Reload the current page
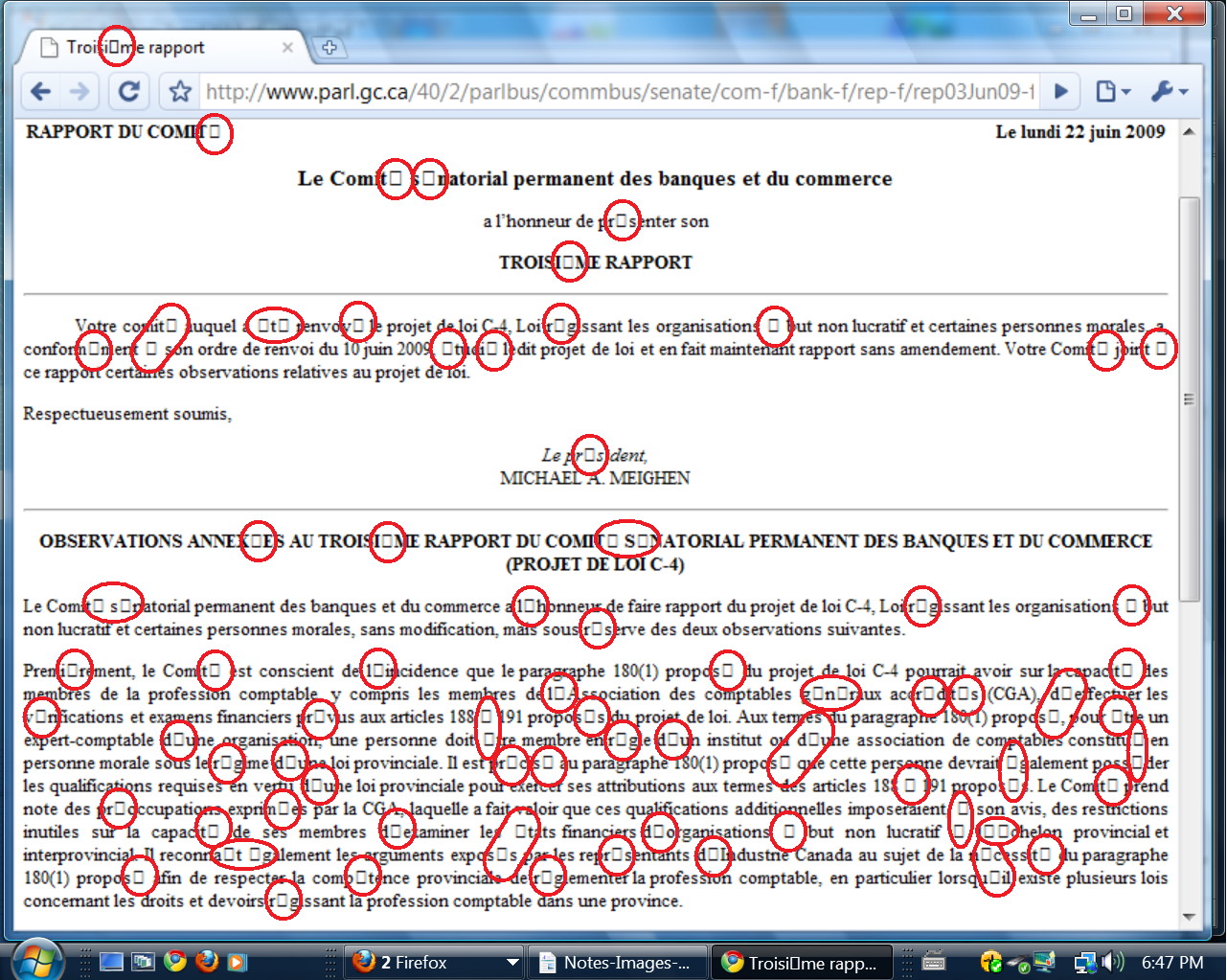Screen dimensions: 1227x980 pos(129,91)
